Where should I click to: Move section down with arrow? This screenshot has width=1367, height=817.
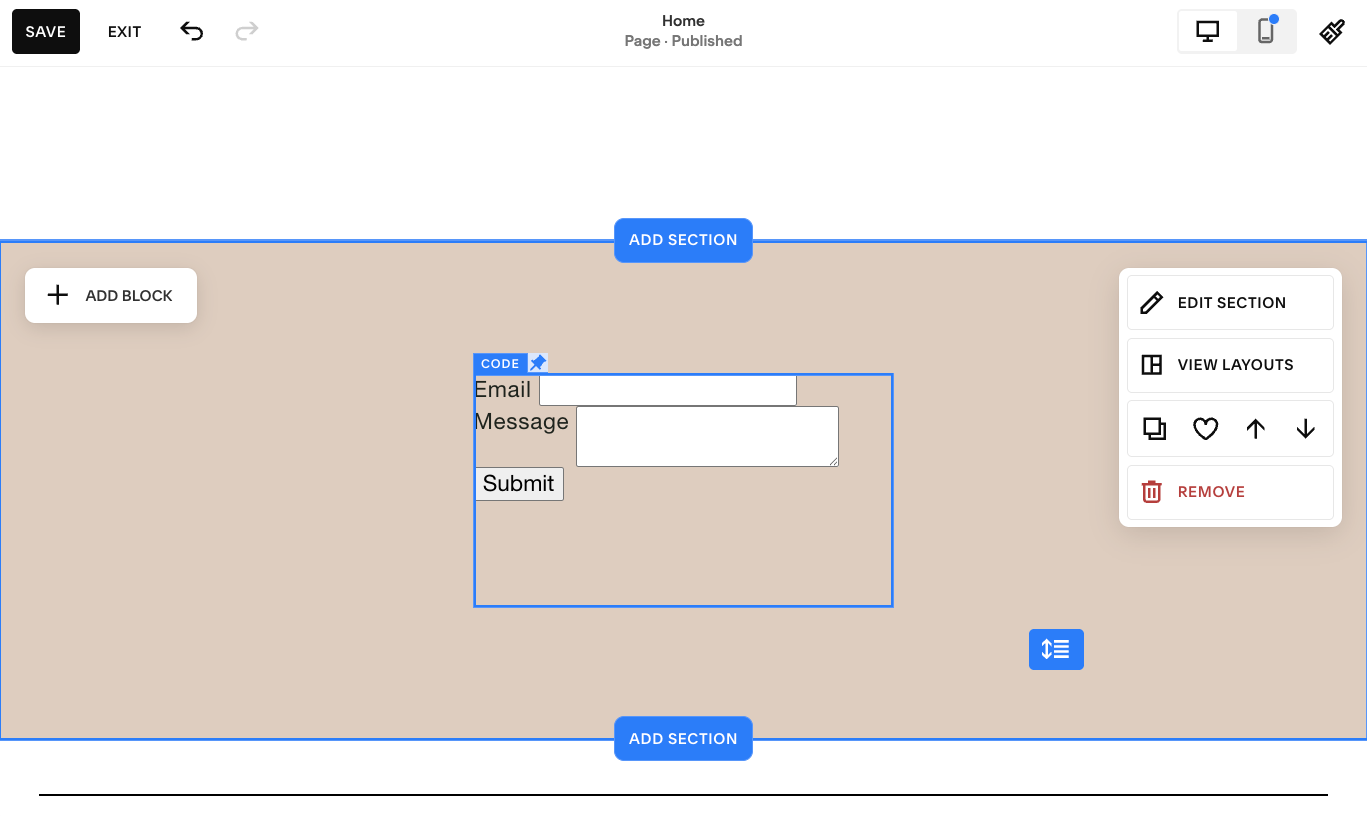click(1305, 429)
